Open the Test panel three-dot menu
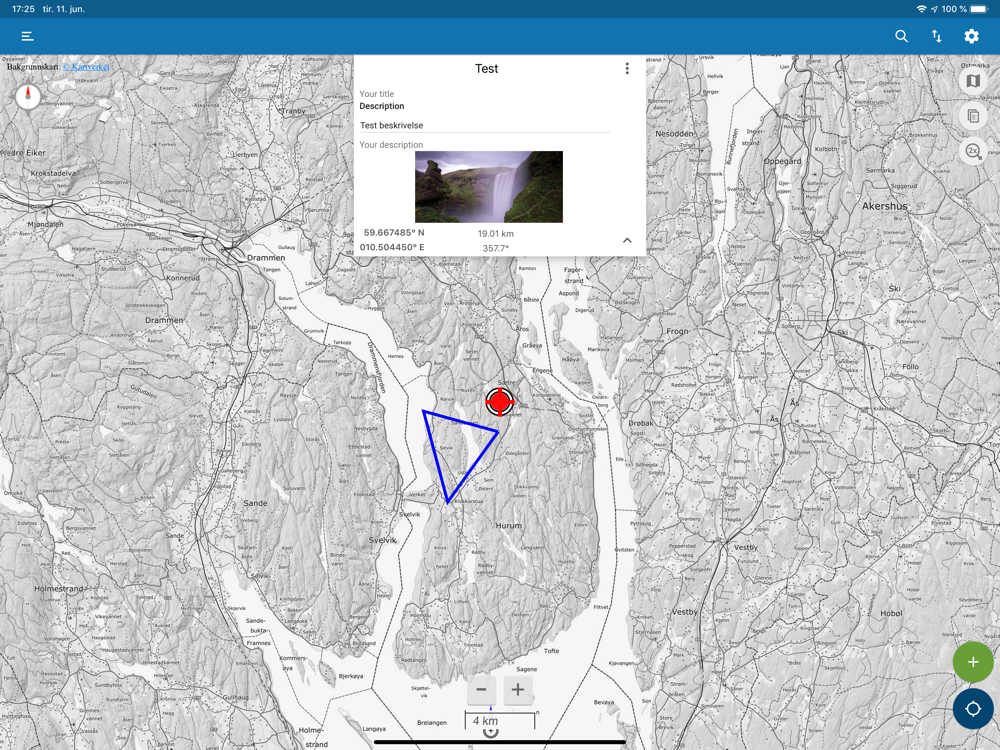The height and width of the screenshot is (750, 1000). [627, 68]
